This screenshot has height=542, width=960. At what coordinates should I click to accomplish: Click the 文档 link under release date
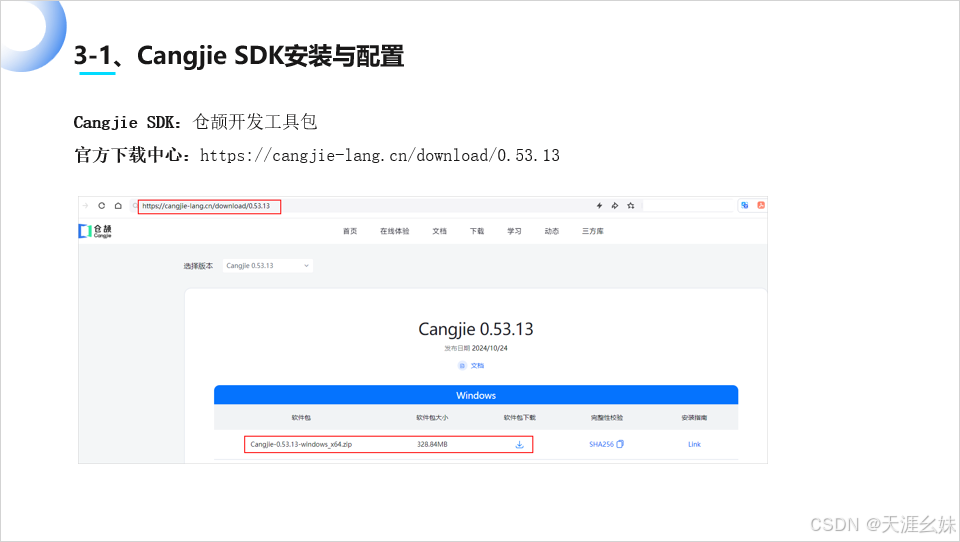tap(478, 366)
